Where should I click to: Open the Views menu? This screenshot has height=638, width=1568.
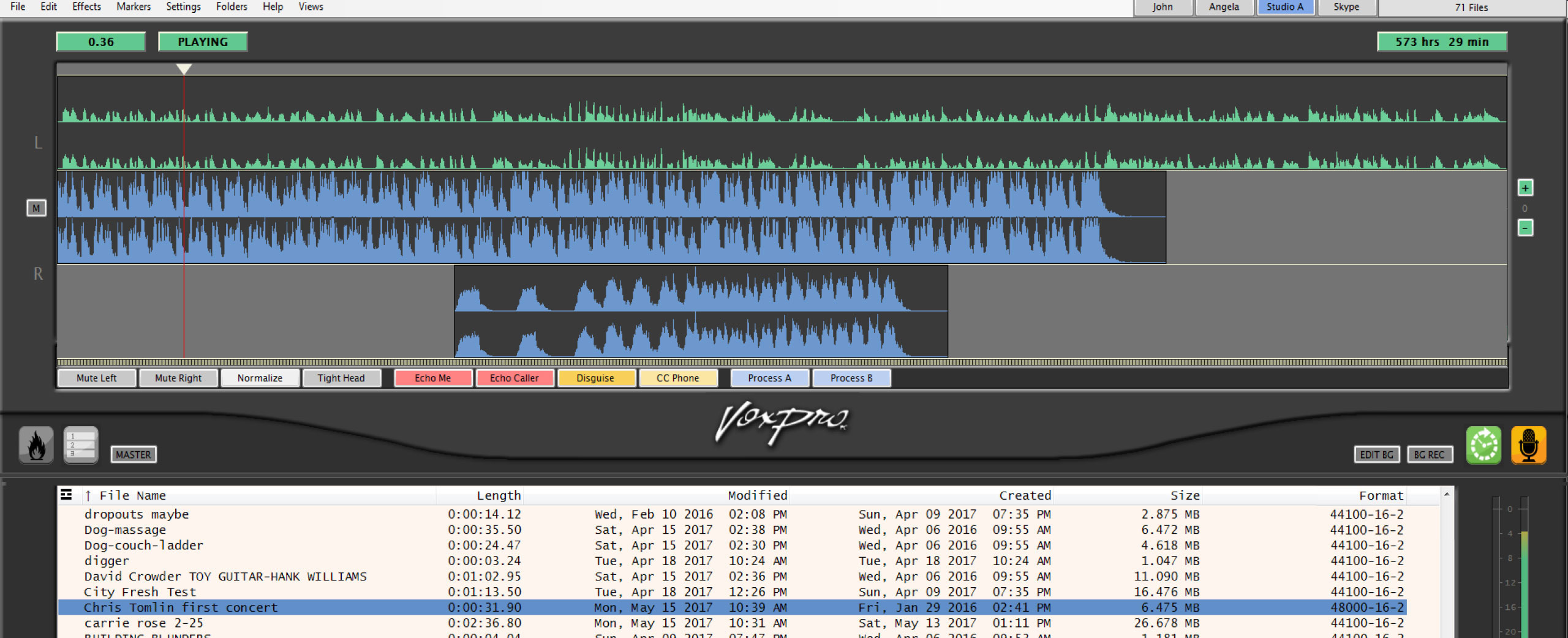click(x=311, y=7)
